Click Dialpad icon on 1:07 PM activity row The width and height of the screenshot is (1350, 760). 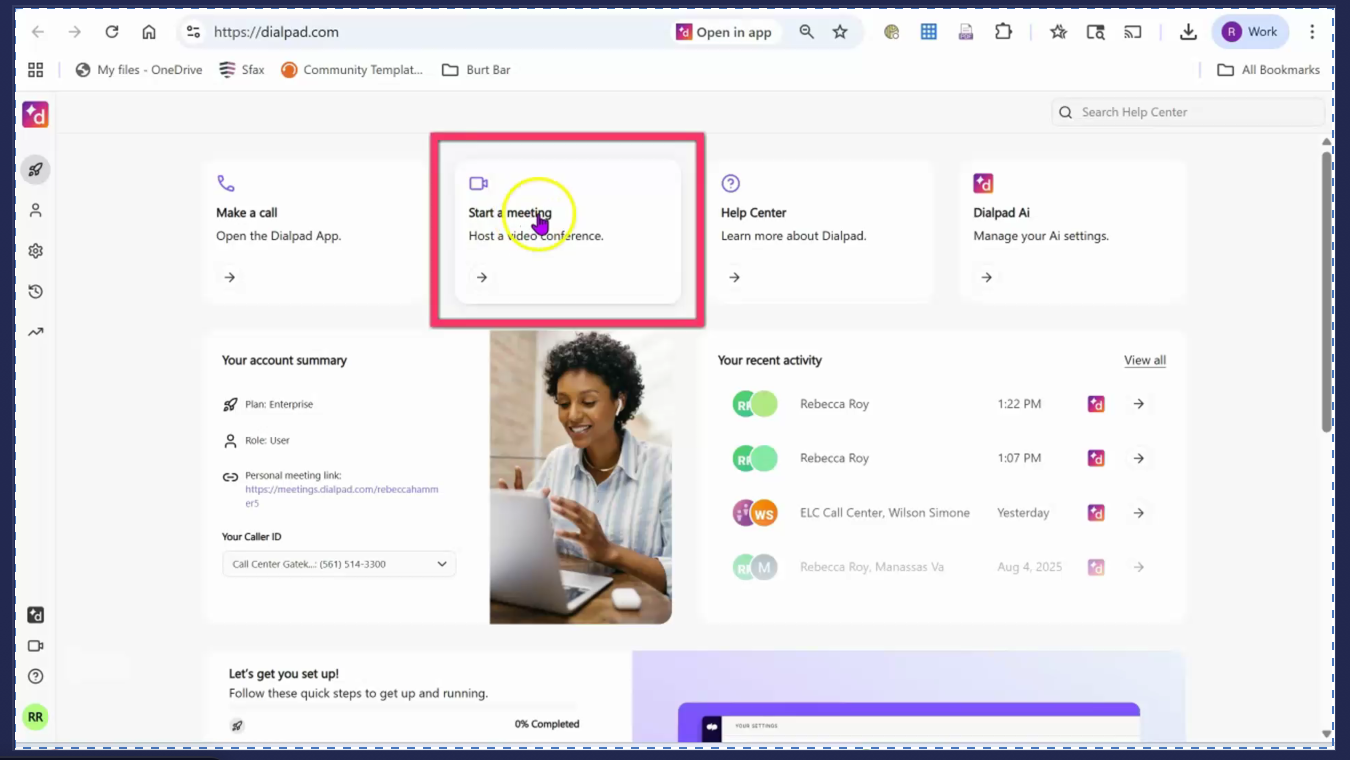(1096, 458)
